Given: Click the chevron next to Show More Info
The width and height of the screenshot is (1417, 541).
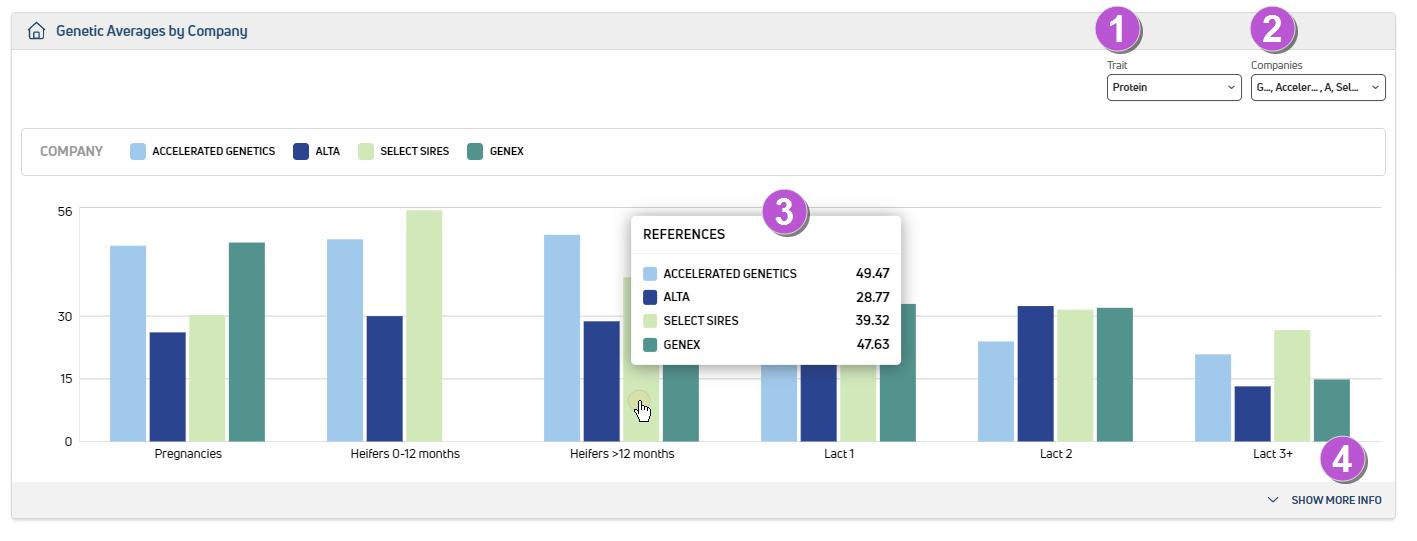Looking at the screenshot, I should [1272, 500].
